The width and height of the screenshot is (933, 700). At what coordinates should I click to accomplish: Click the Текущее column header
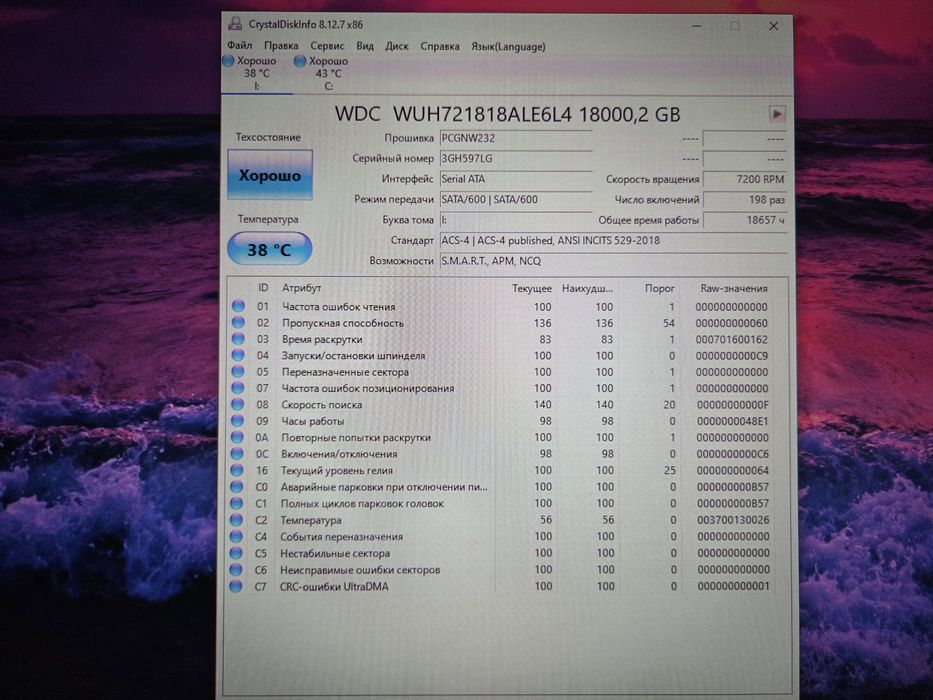point(531,288)
